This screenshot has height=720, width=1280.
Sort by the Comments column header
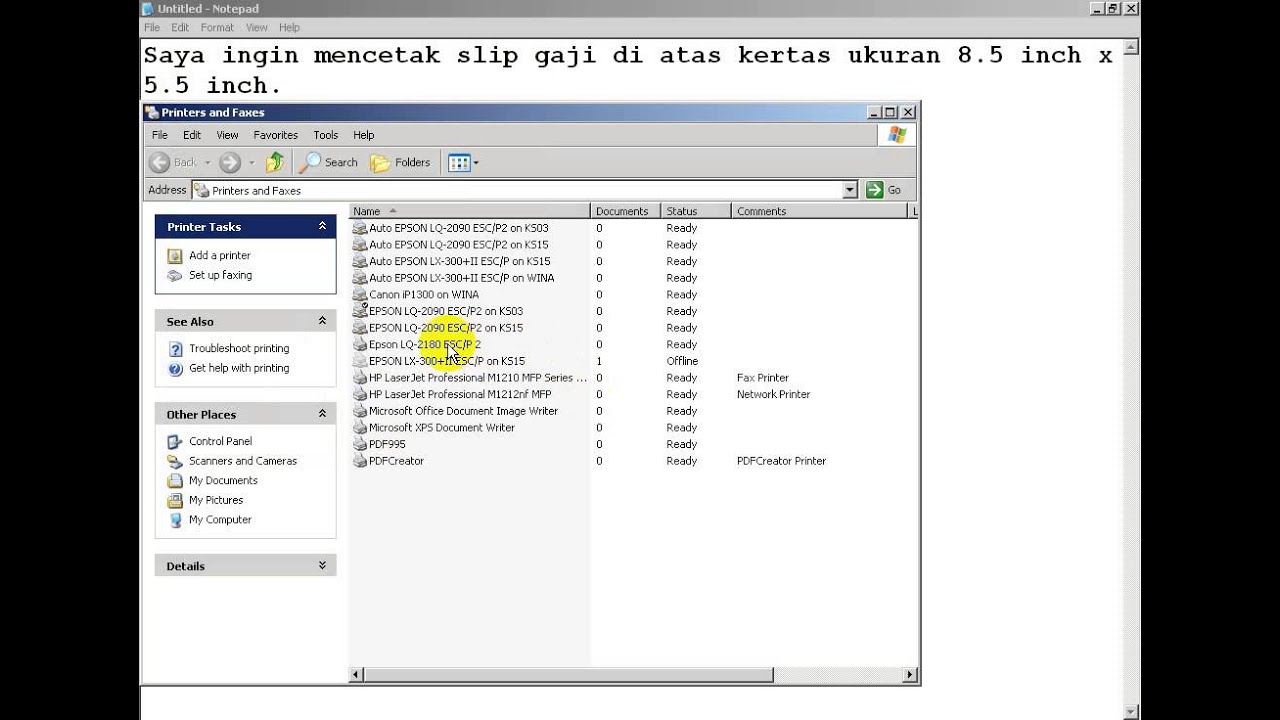coord(820,211)
